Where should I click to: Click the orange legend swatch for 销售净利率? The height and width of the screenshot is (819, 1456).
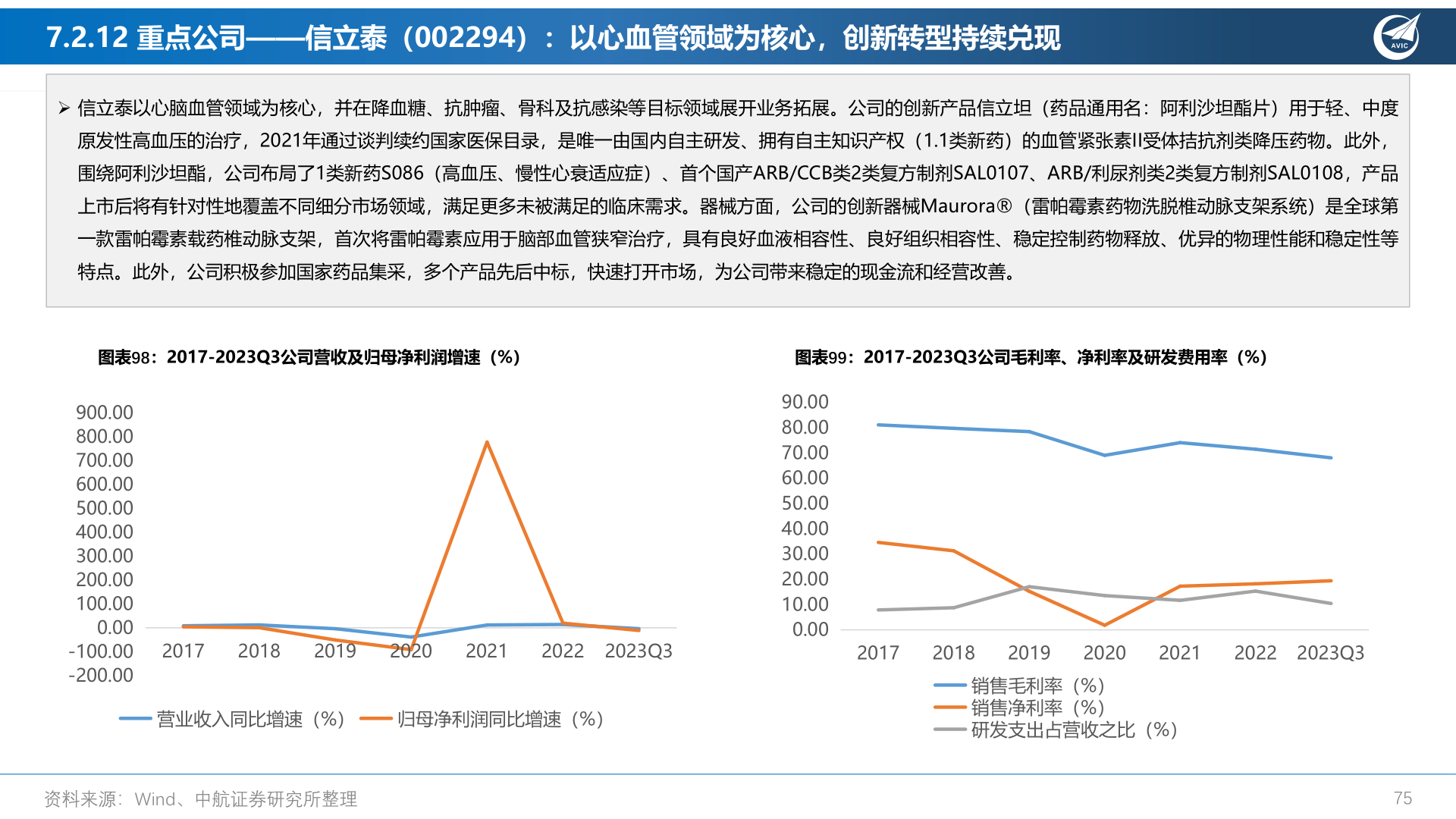point(949,708)
